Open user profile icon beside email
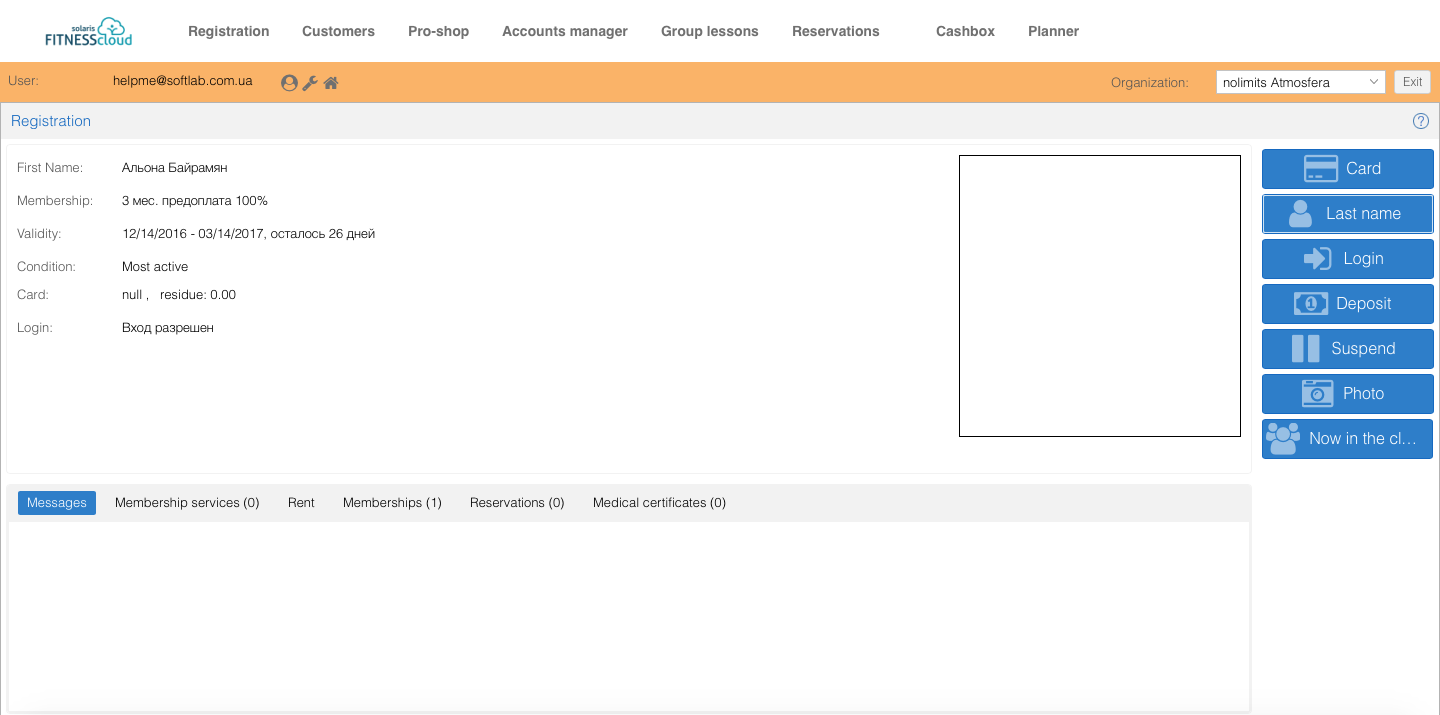The width and height of the screenshot is (1440, 715). coord(290,83)
